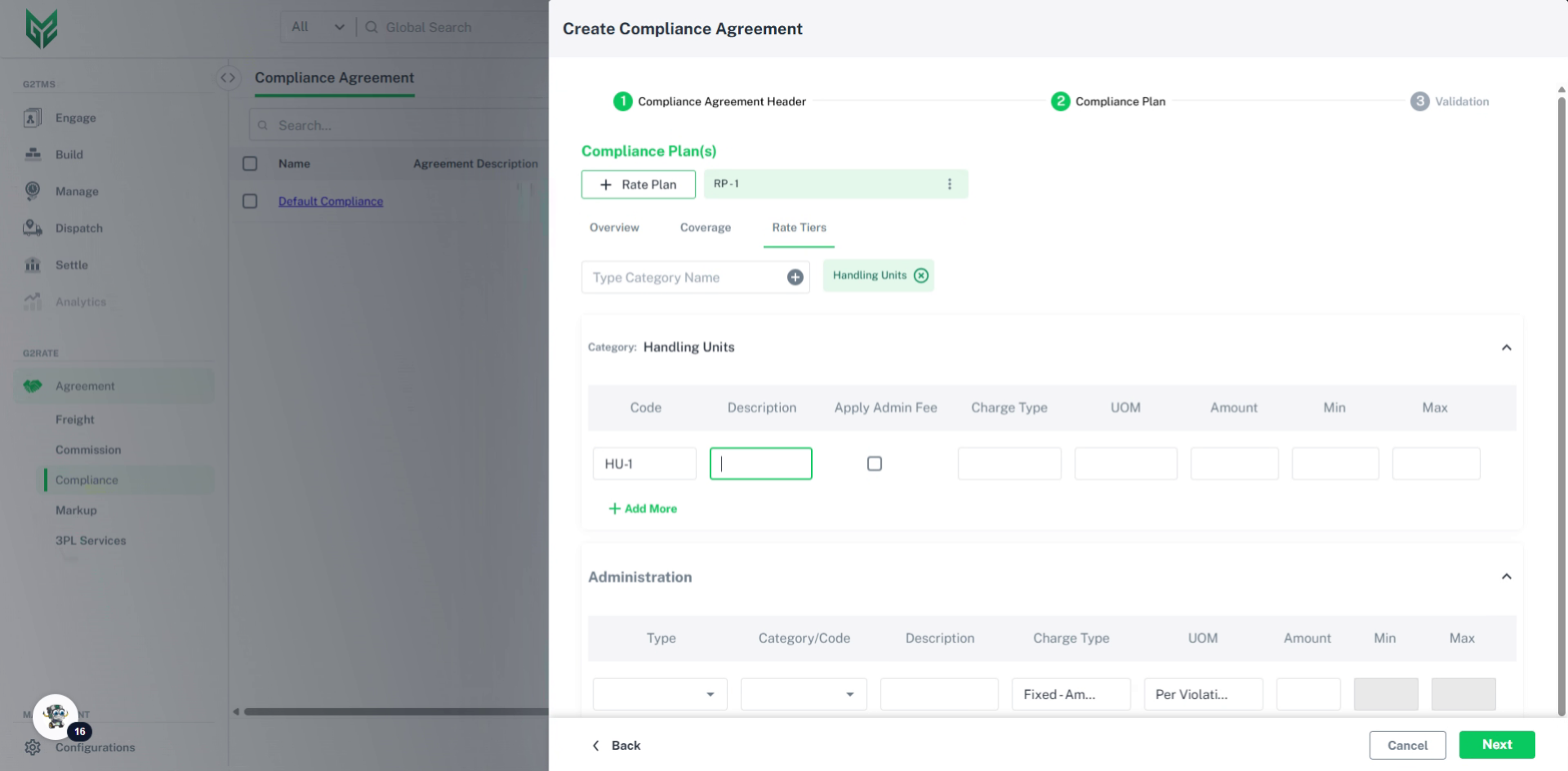
Task: Click the Next button
Action: point(1496,745)
